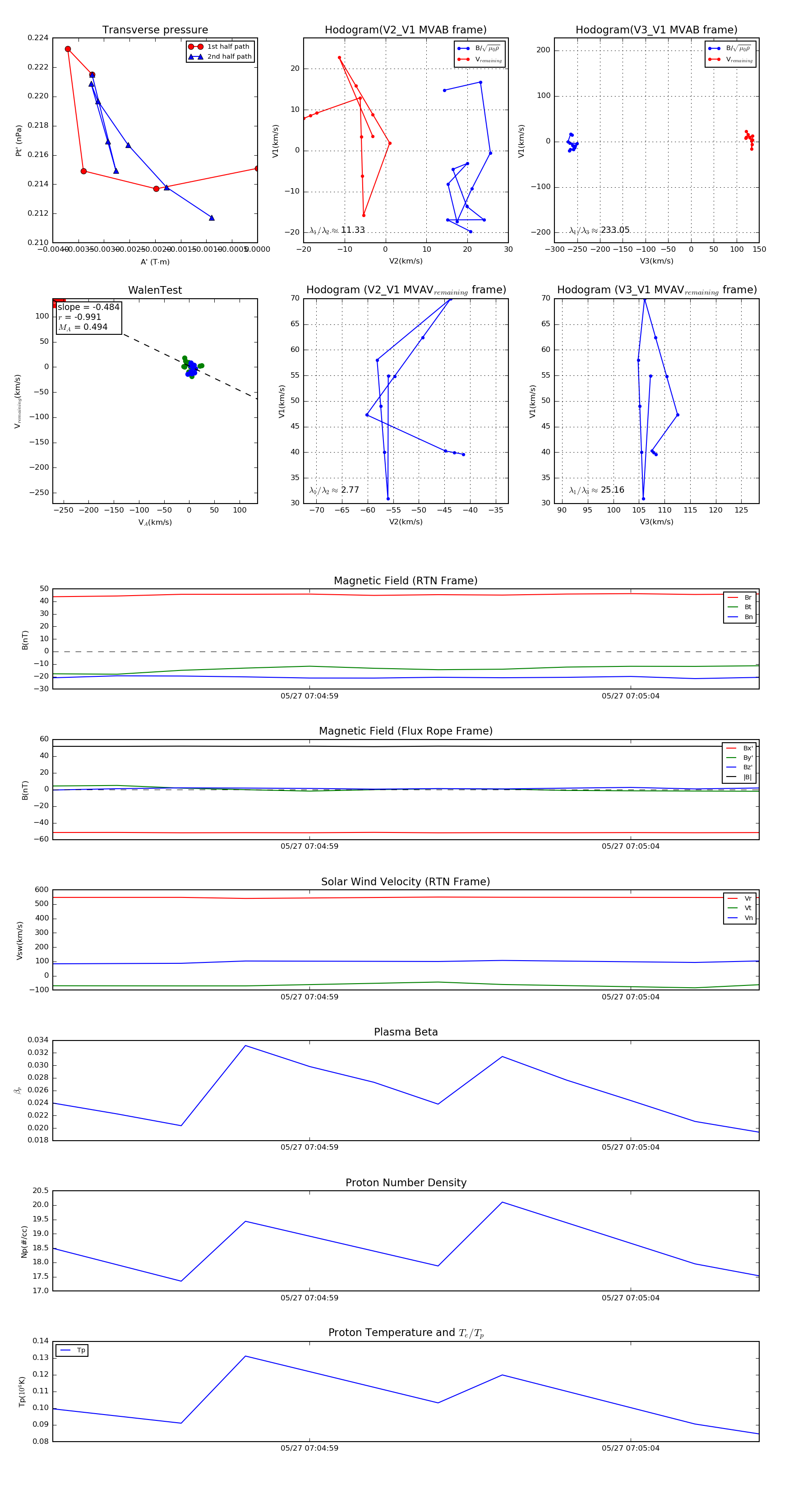
Task: Click the "Vremaining(km/s)" y-axis label in WalenTest
Action: pos(18,401)
